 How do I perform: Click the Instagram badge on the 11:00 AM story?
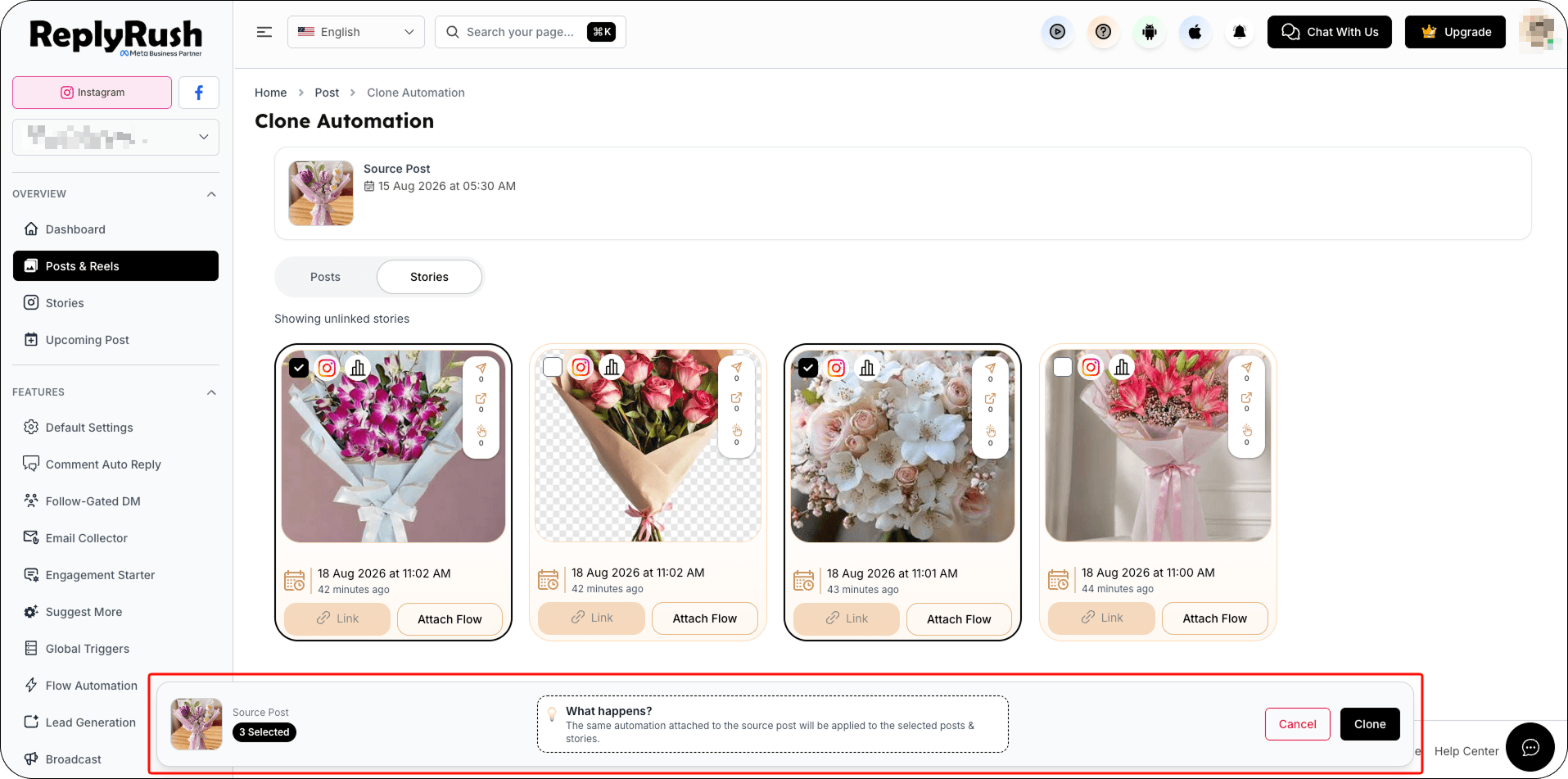click(x=1091, y=367)
